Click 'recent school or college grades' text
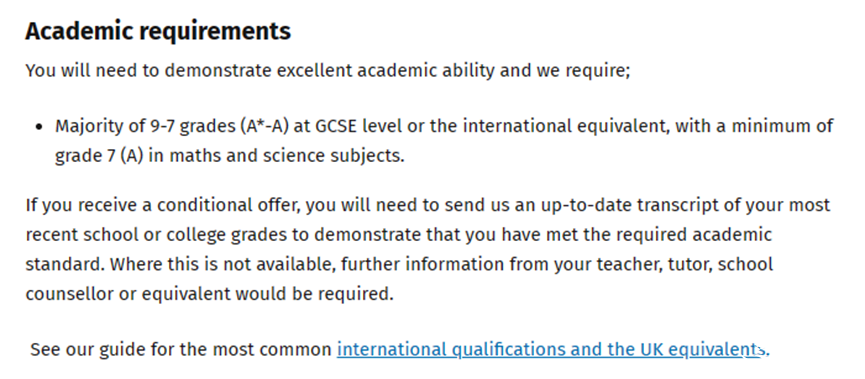Viewport: 865px width, 379px height. click(x=156, y=234)
